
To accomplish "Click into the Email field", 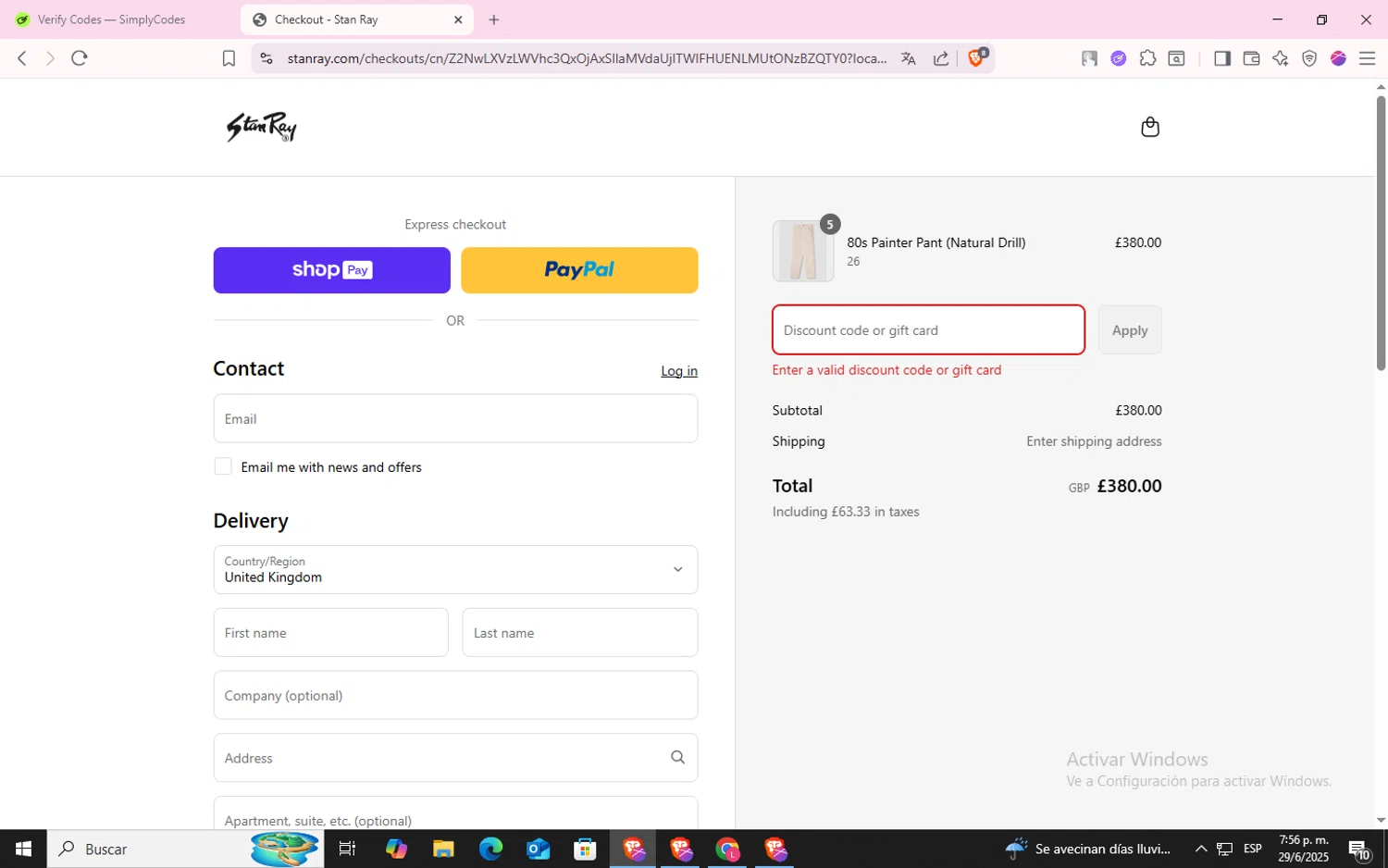I will click(x=455, y=418).
